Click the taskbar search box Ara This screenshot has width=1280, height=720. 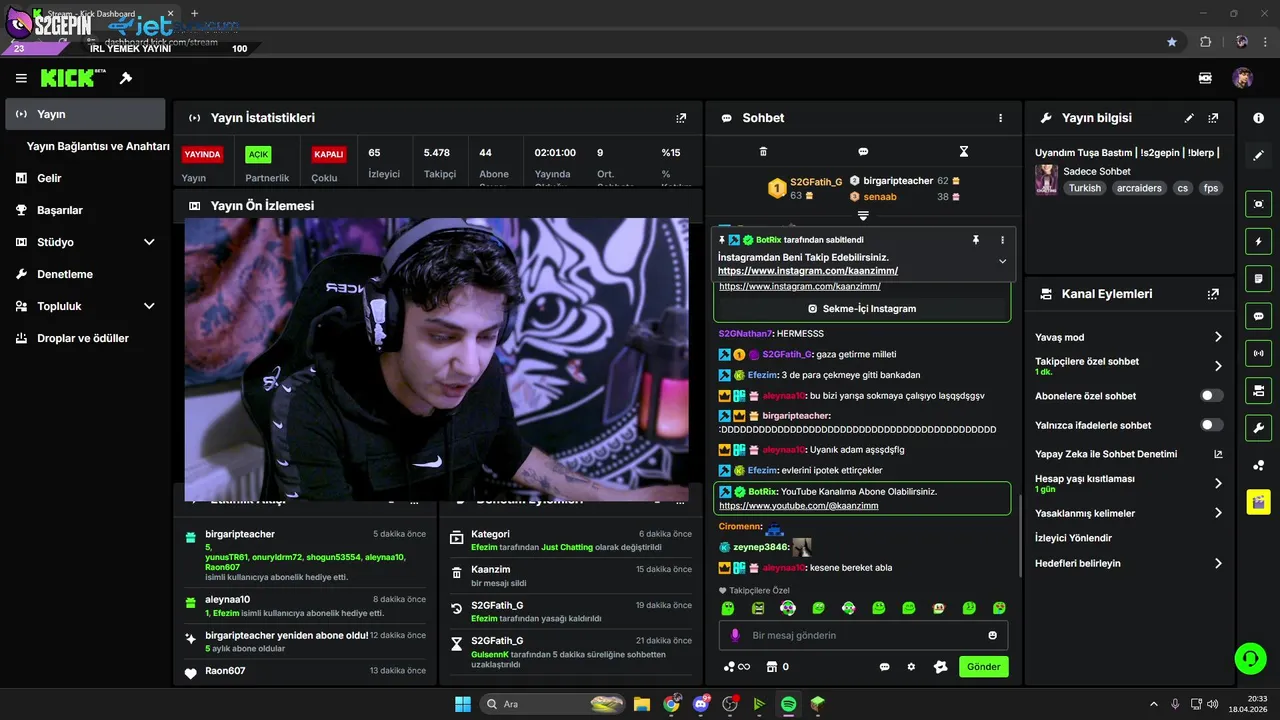(553, 704)
